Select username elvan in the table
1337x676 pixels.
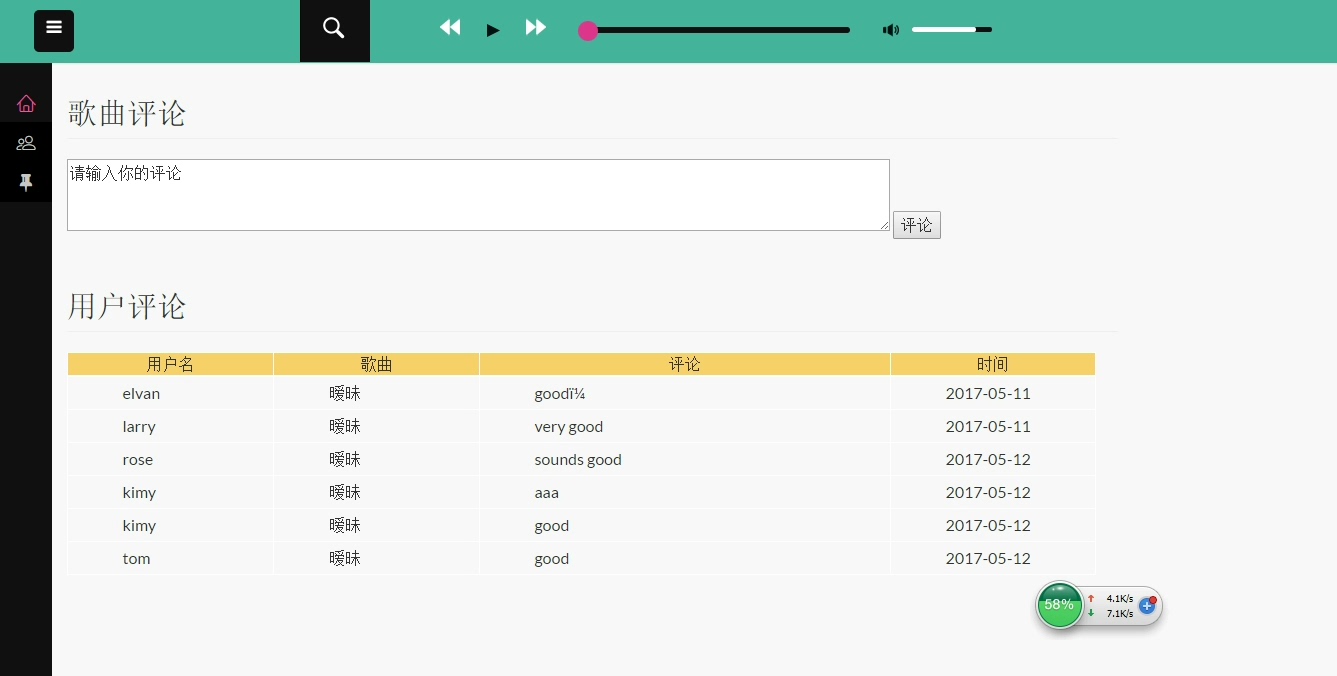pyautogui.click(x=141, y=394)
